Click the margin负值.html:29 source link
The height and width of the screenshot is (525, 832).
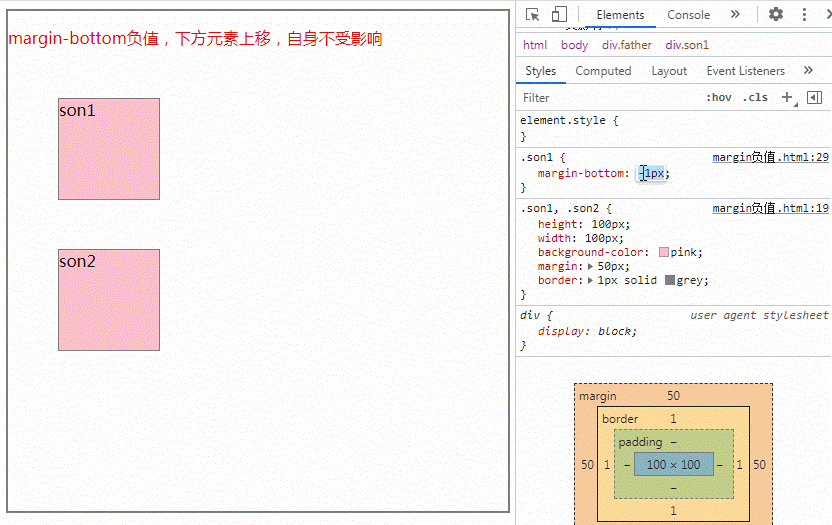[x=770, y=158]
